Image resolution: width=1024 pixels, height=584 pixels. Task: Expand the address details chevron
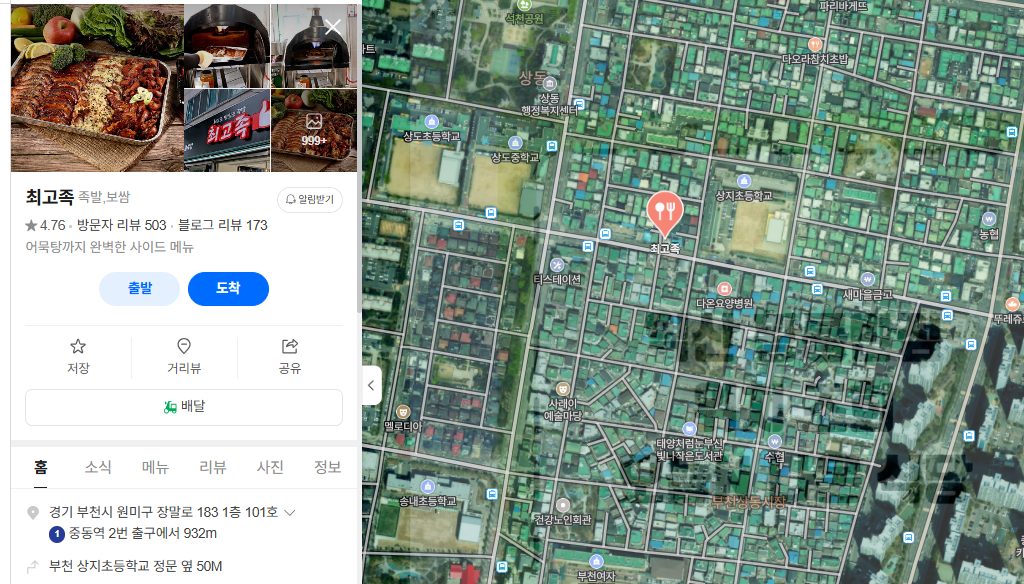(x=290, y=513)
